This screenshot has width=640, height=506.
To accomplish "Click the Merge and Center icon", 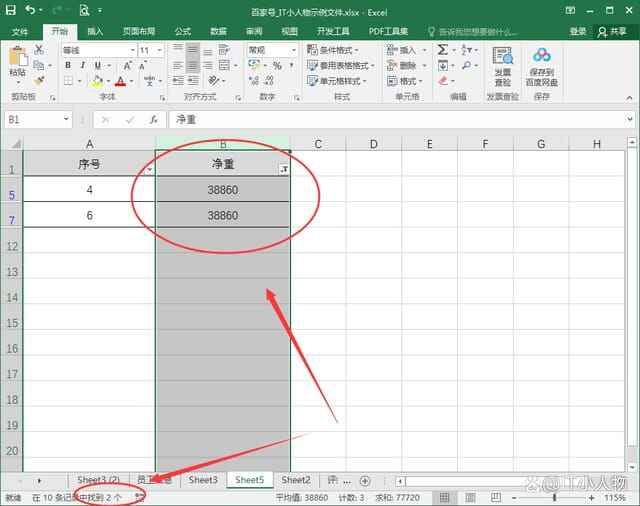I will [x=224, y=65].
